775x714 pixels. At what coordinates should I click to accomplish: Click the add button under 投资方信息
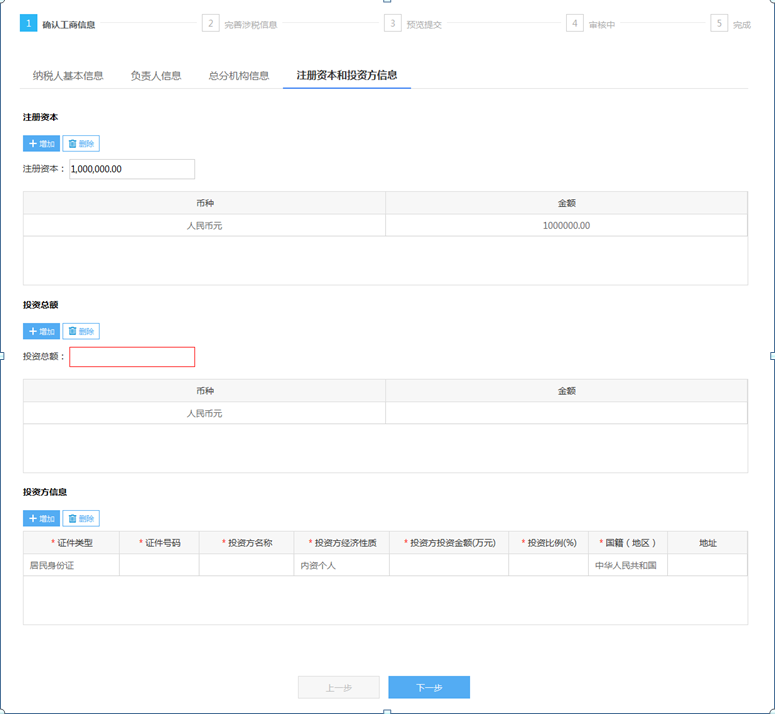tap(41, 519)
